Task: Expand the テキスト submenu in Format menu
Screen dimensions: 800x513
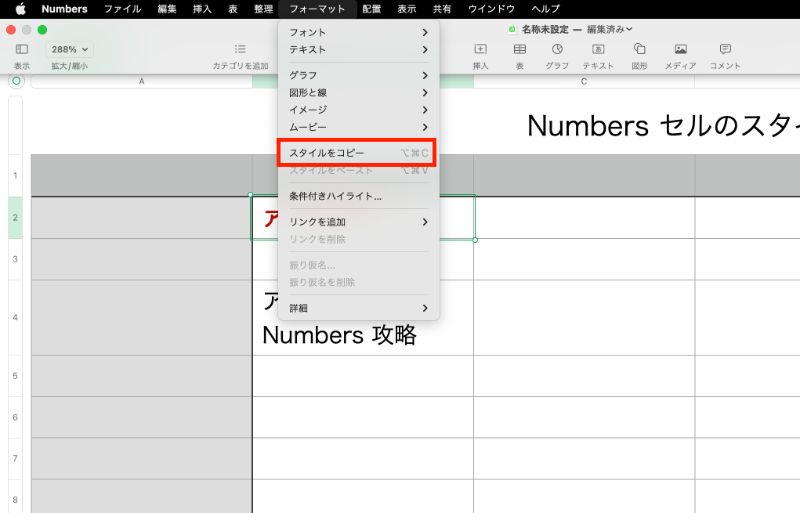Action: coord(358,50)
